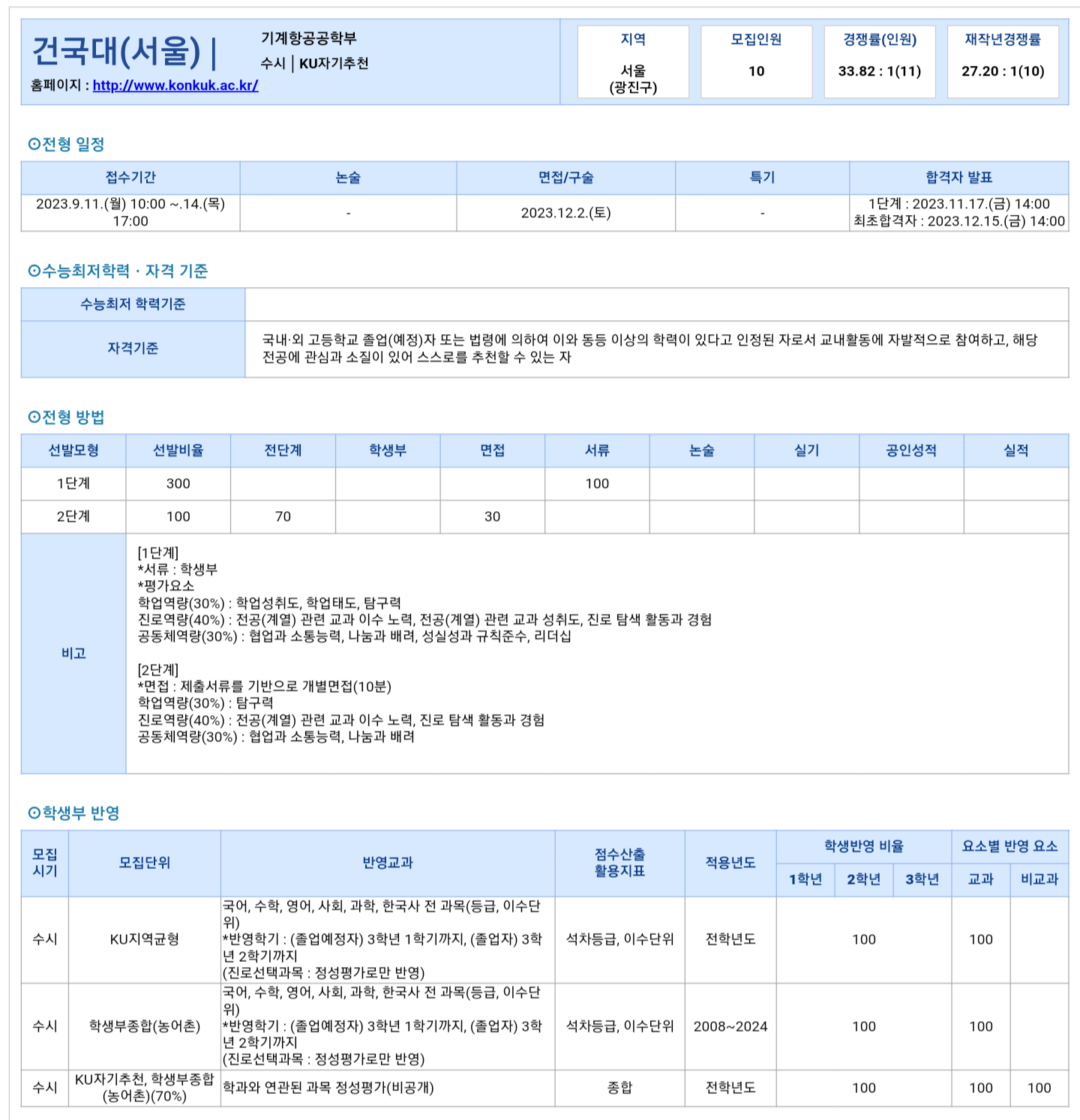Select the 자격기준 row label
This screenshot has height=1120, width=1080.
click(x=133, y=349)
